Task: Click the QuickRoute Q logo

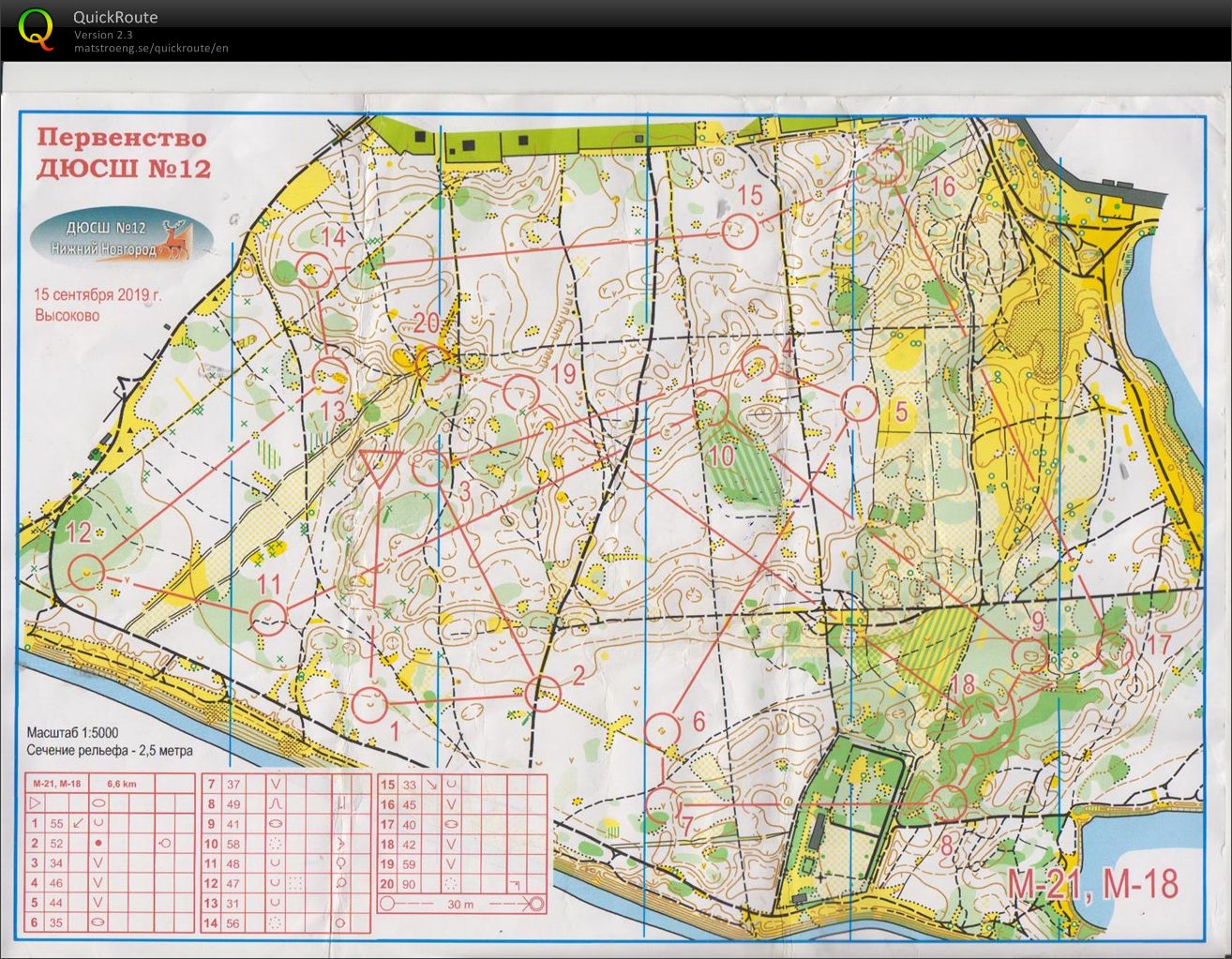Action: point(37,28)
